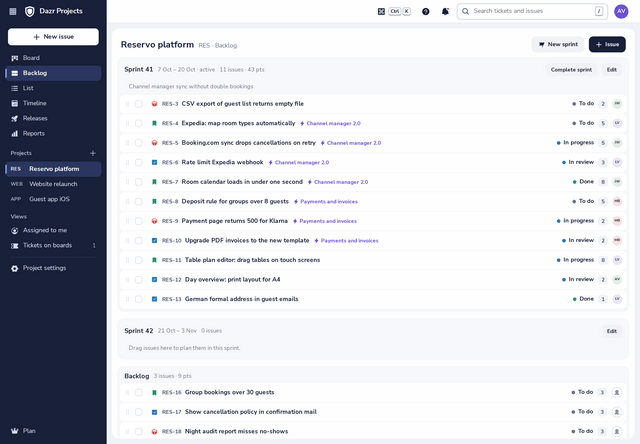640x444 pixels.
Task: Select the RES-5 checkbox
Action: pyautogui.click(x=139, y=143)
